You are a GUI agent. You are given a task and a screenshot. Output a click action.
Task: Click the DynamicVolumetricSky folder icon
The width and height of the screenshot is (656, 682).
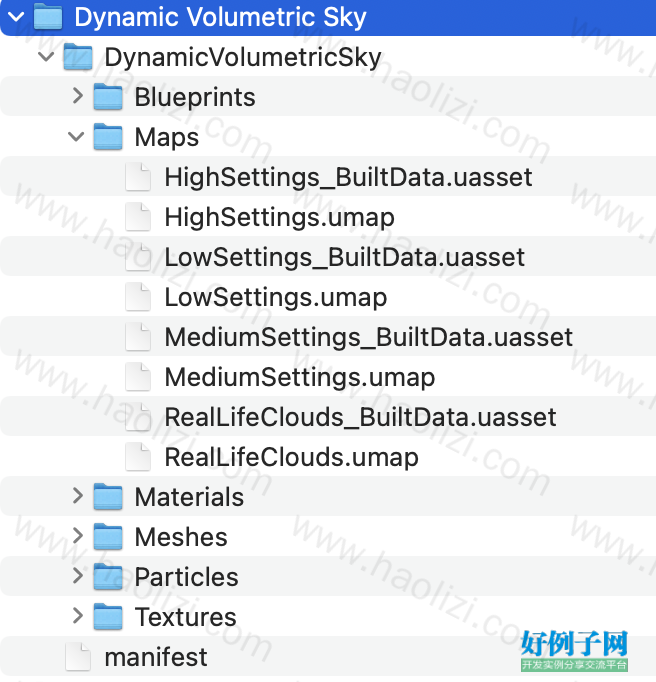click(x=78, y=57)
